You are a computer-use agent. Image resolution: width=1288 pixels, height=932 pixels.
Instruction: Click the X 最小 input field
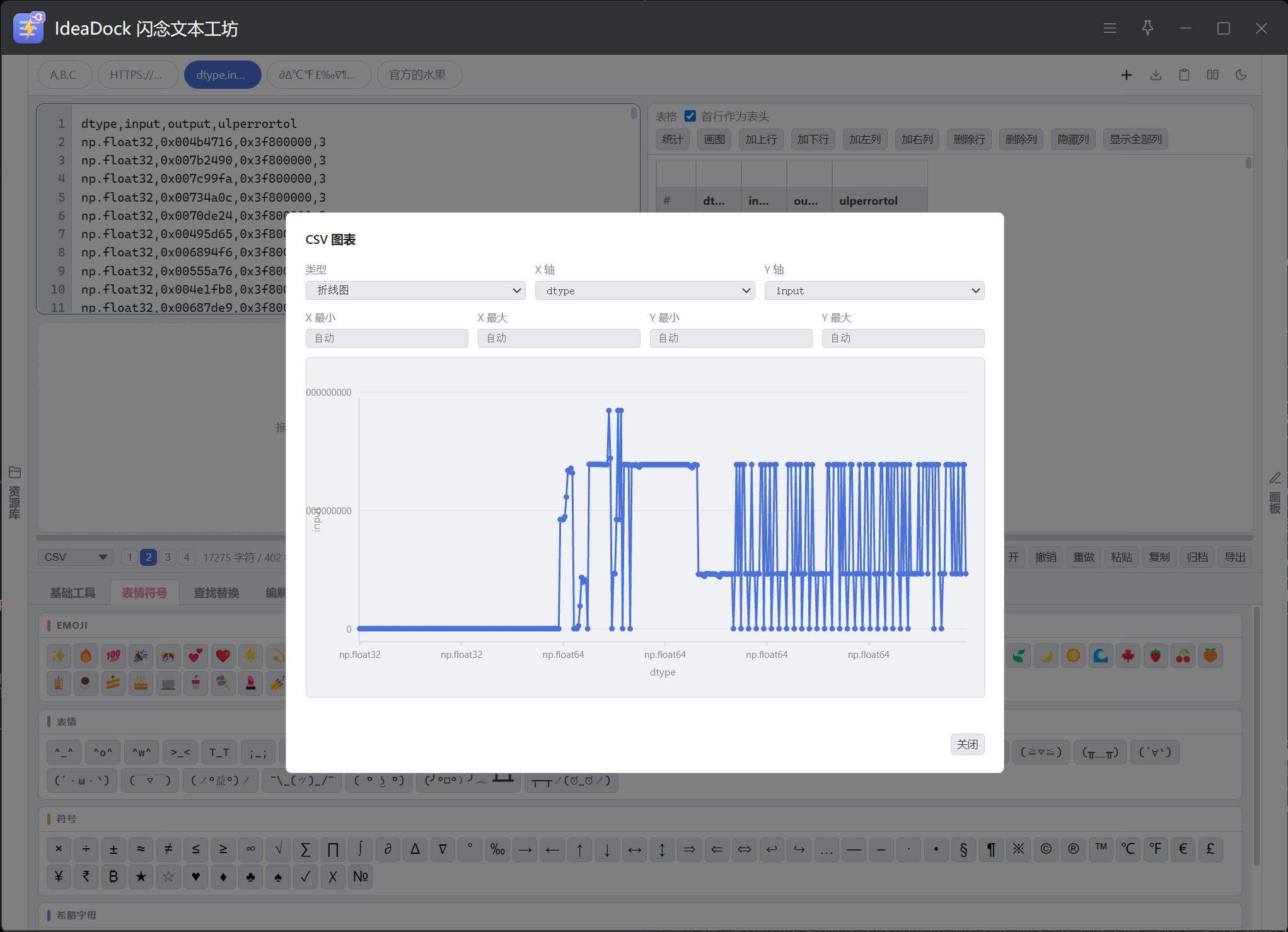[386, 338]
